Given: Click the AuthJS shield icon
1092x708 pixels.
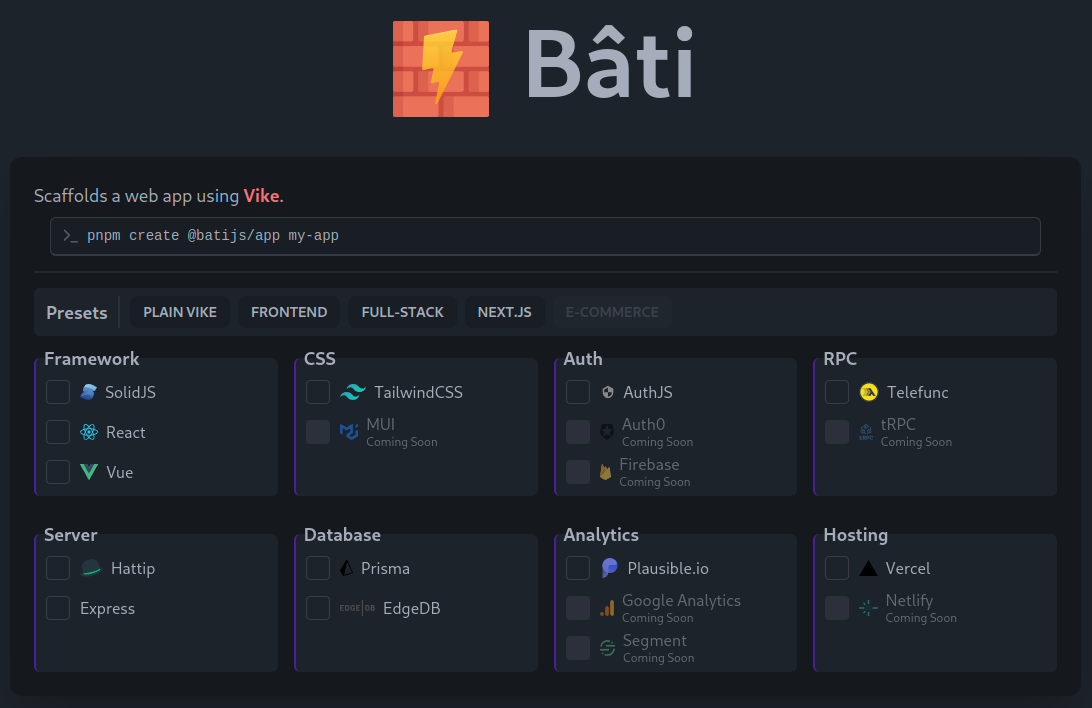Looking at the screenshot, I should [608, 392].
